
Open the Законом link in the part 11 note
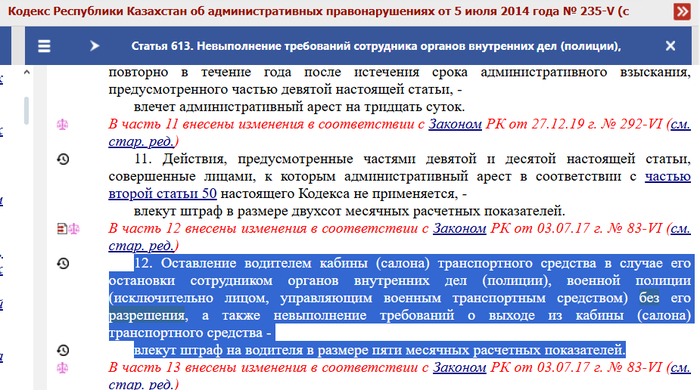point(455,124)
